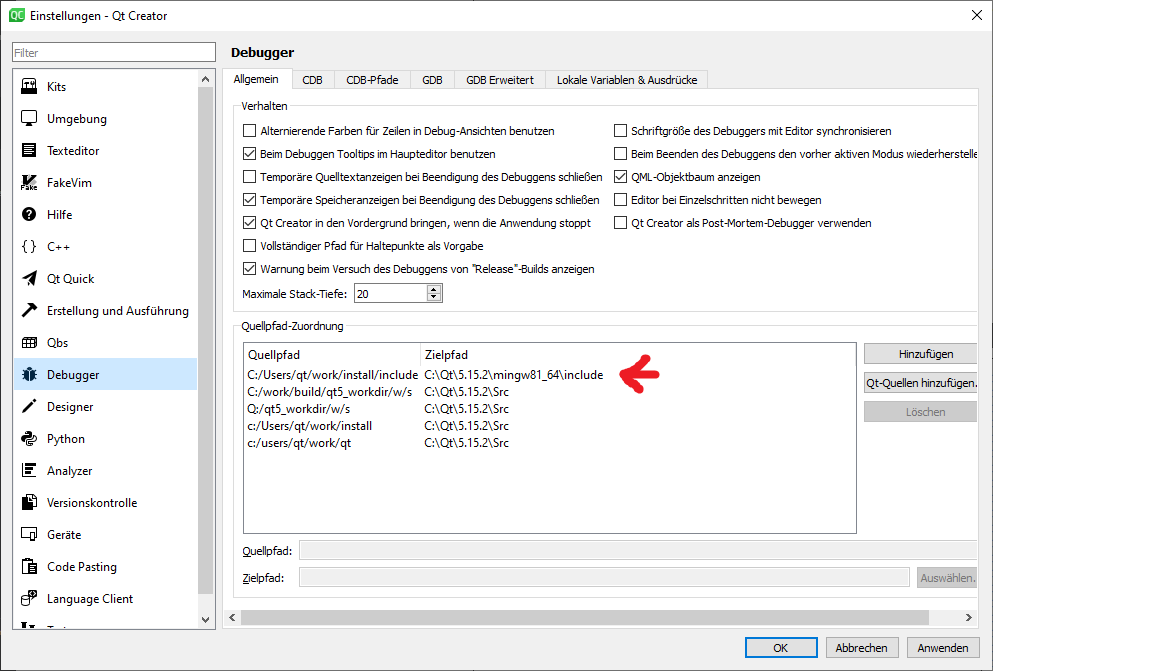Select the C++ braces icon
Viewport: 1149px width, 671px height.
coord(29,246)
